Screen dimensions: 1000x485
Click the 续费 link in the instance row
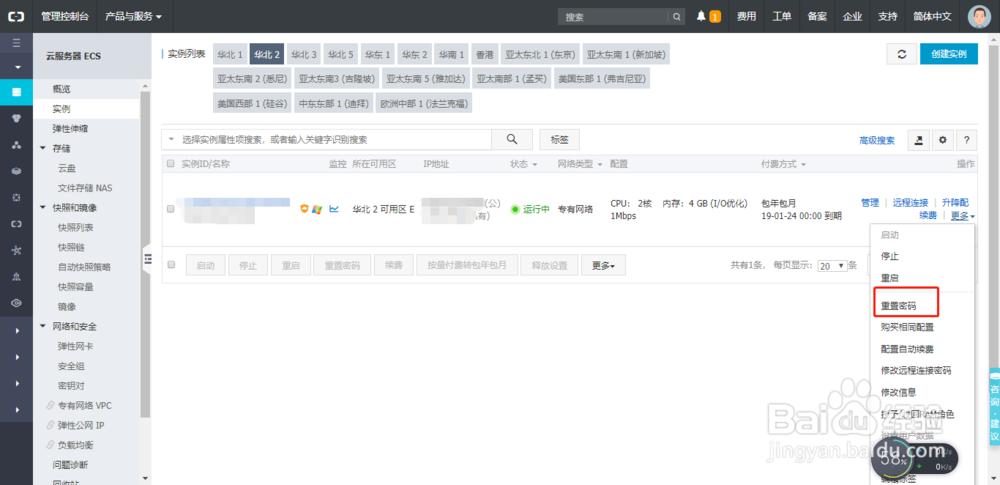[x=928, y=216]
